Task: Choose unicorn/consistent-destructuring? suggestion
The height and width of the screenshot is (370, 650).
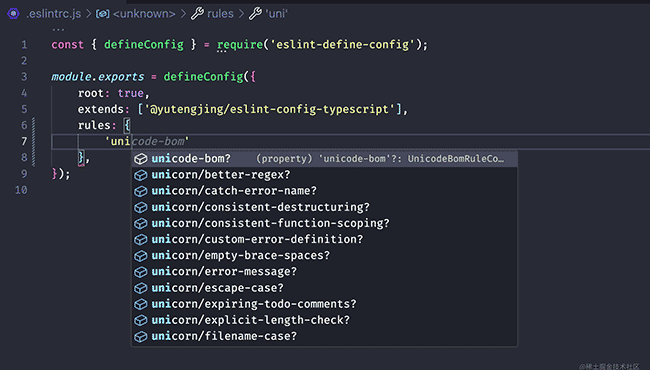Action: click(325, 207)
